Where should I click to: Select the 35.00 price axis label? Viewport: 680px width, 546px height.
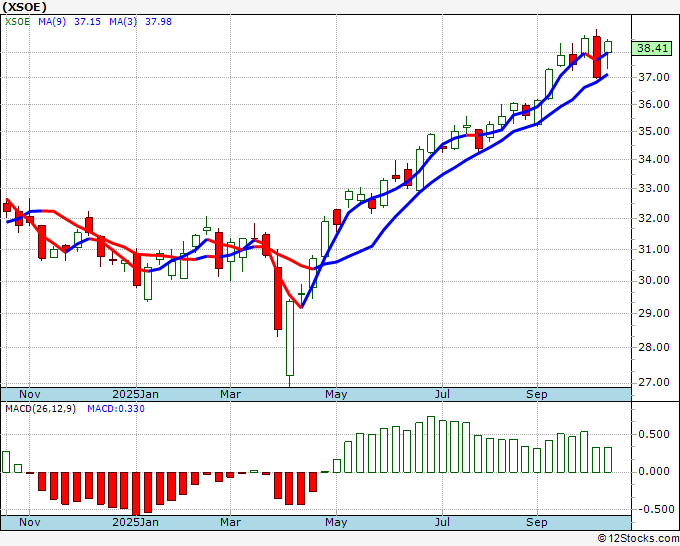pyautogui.click(x=654, y=131)
